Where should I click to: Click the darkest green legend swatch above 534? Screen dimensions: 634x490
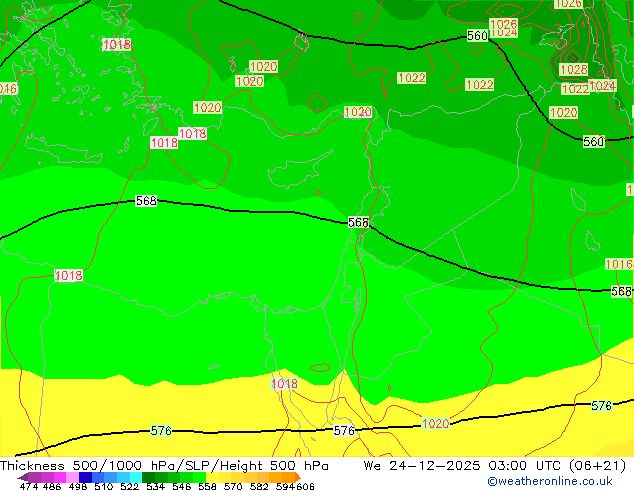[148, 477]
